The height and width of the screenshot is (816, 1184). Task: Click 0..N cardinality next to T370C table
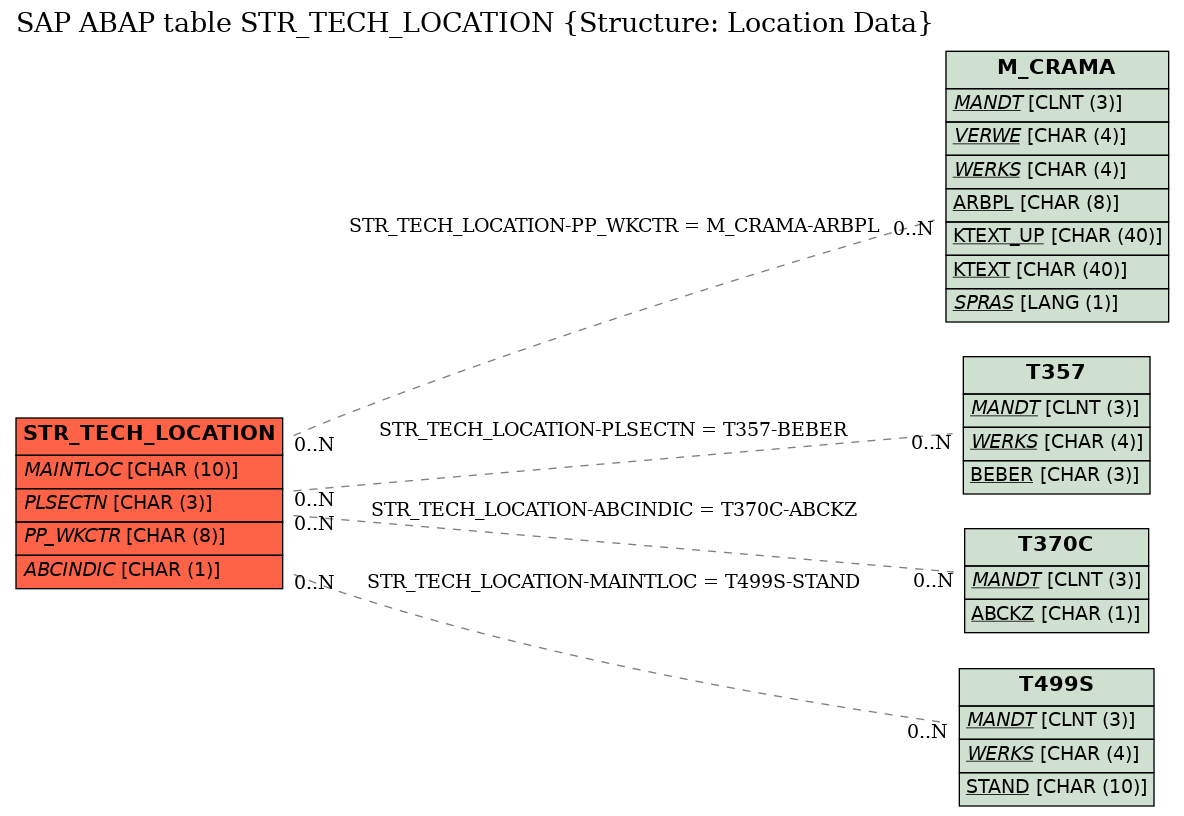point(933,580)
